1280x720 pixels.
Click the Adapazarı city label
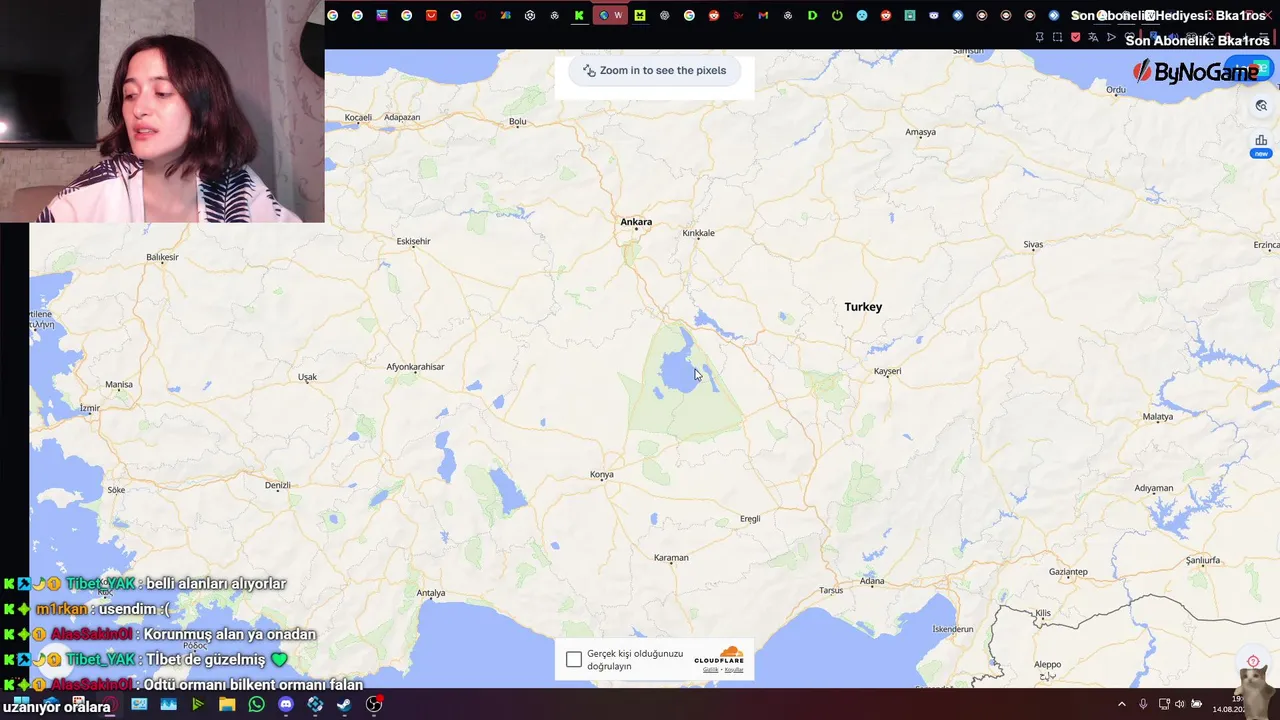pos(402,118)
